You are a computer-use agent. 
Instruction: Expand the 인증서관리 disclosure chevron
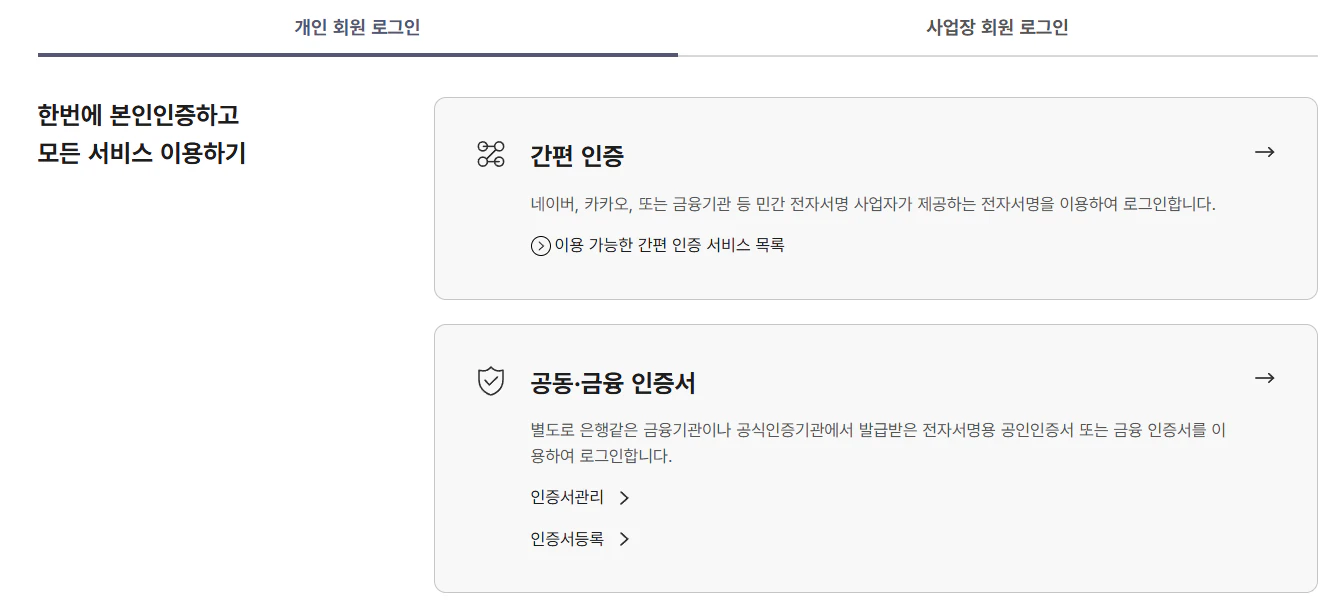[624, 497]
